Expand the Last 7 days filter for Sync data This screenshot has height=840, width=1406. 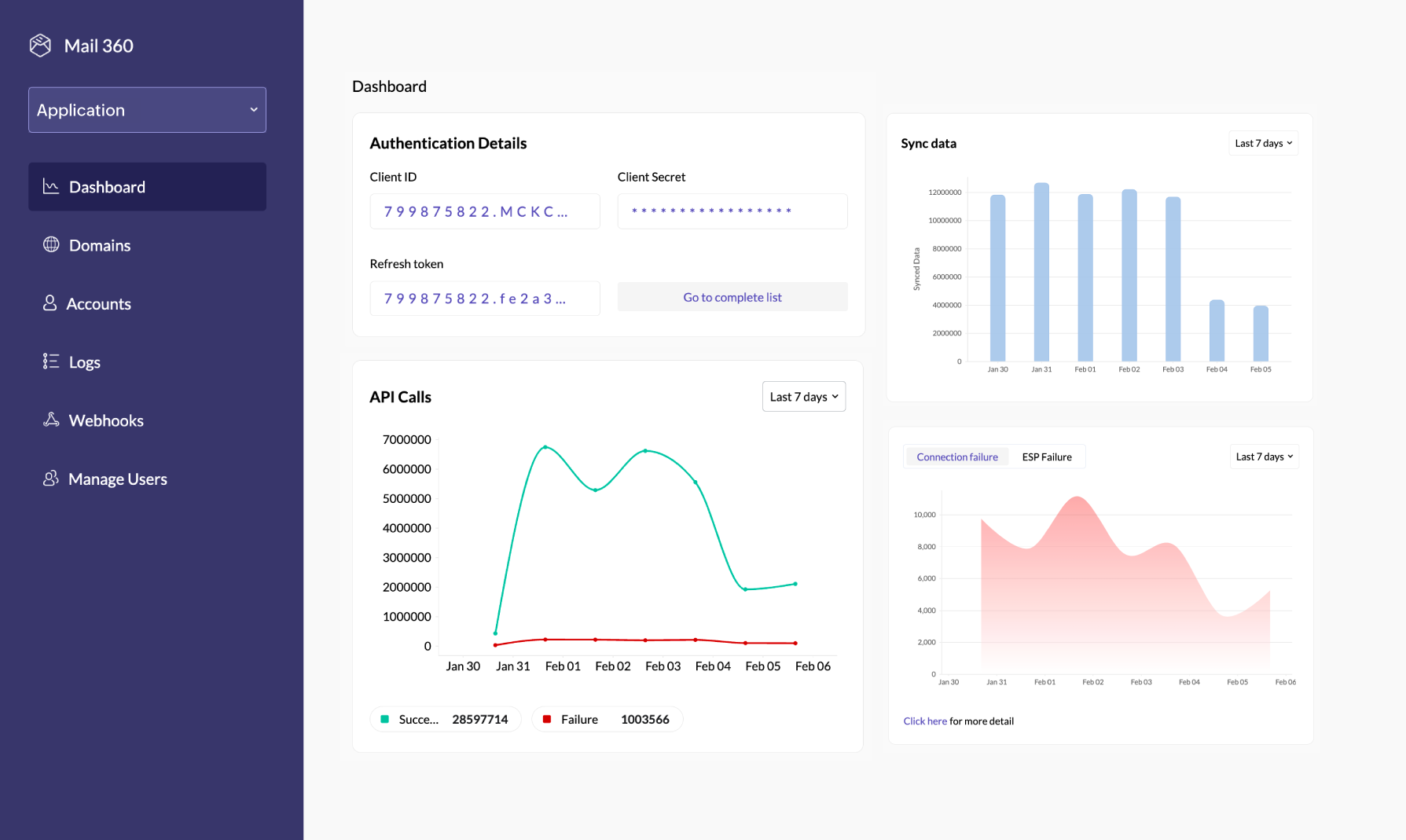coord(1262,143)
